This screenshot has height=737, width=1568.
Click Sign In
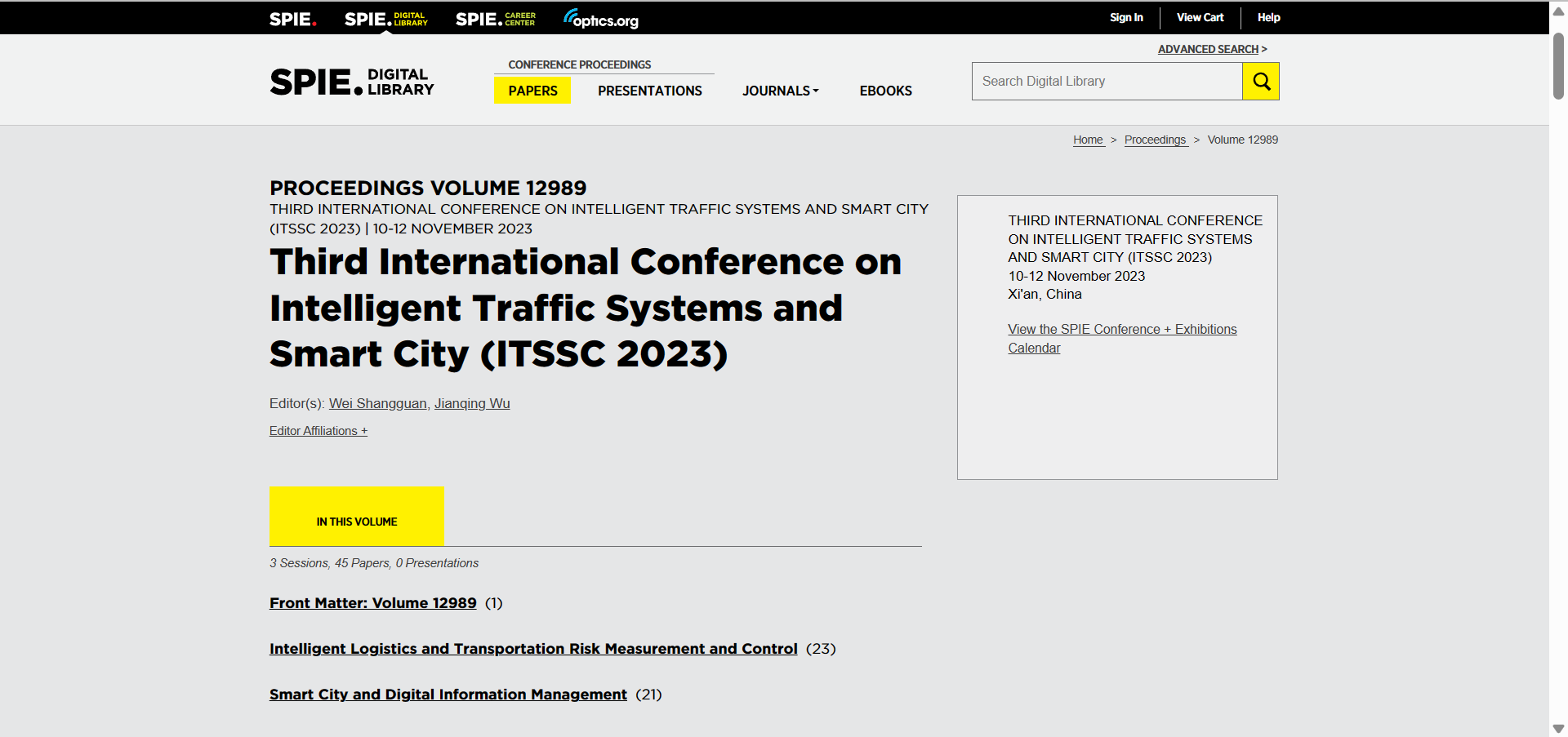(x=1126, y=17)
